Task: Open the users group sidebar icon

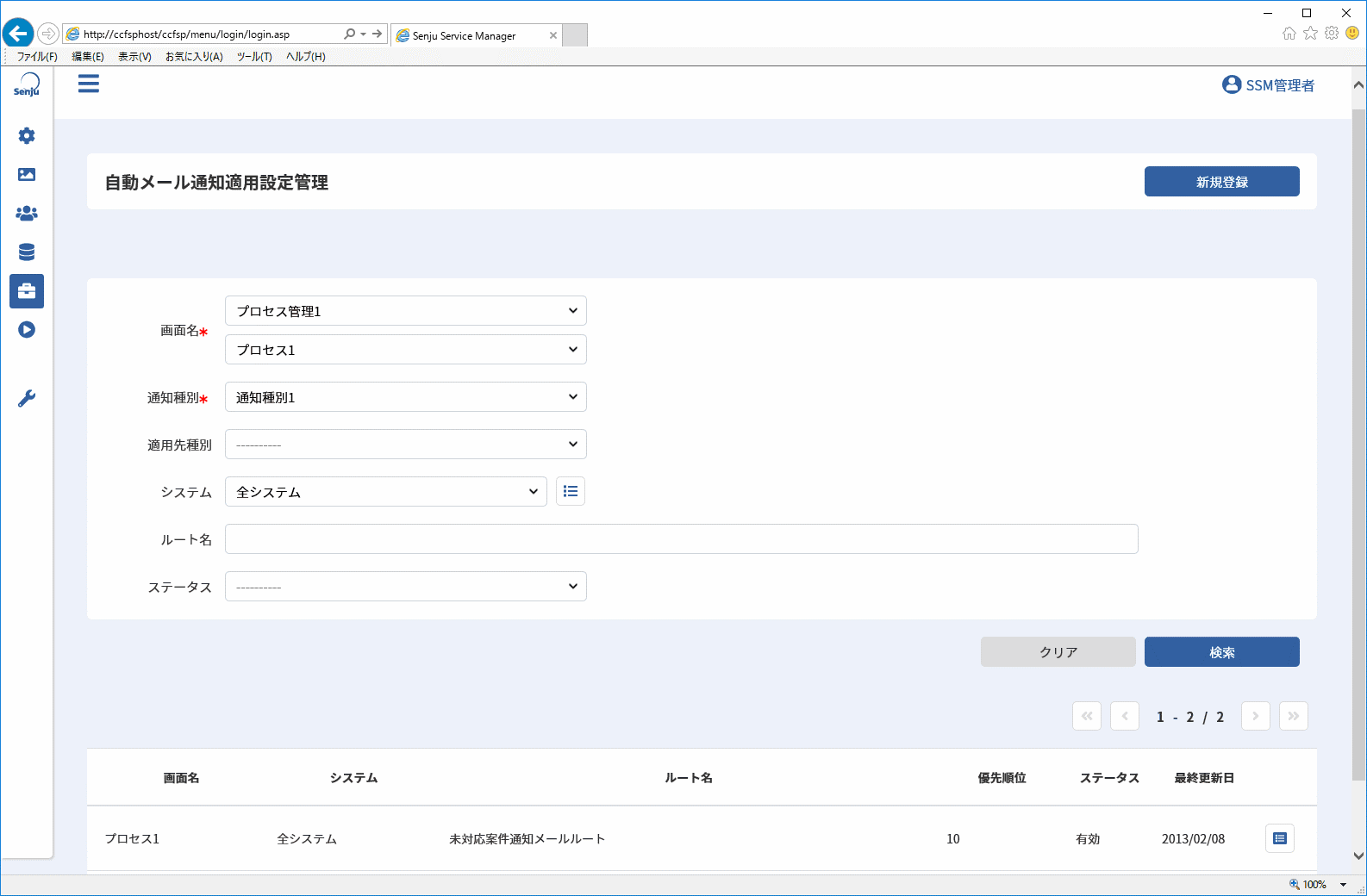Action: pyautogui.click(x=27, y=213)
